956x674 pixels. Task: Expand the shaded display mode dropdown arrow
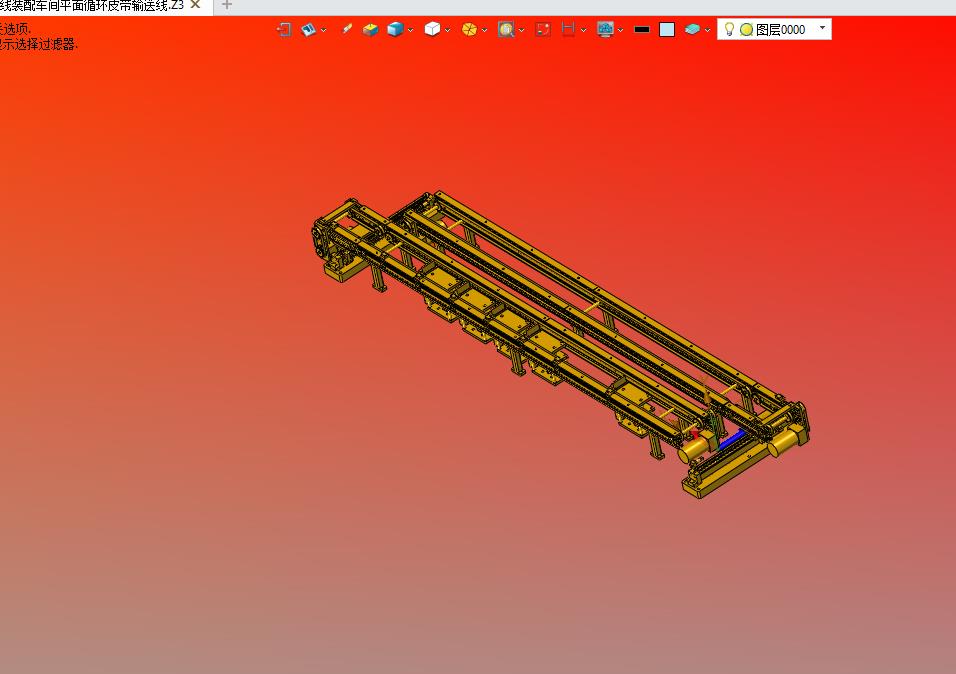[410, 30]
